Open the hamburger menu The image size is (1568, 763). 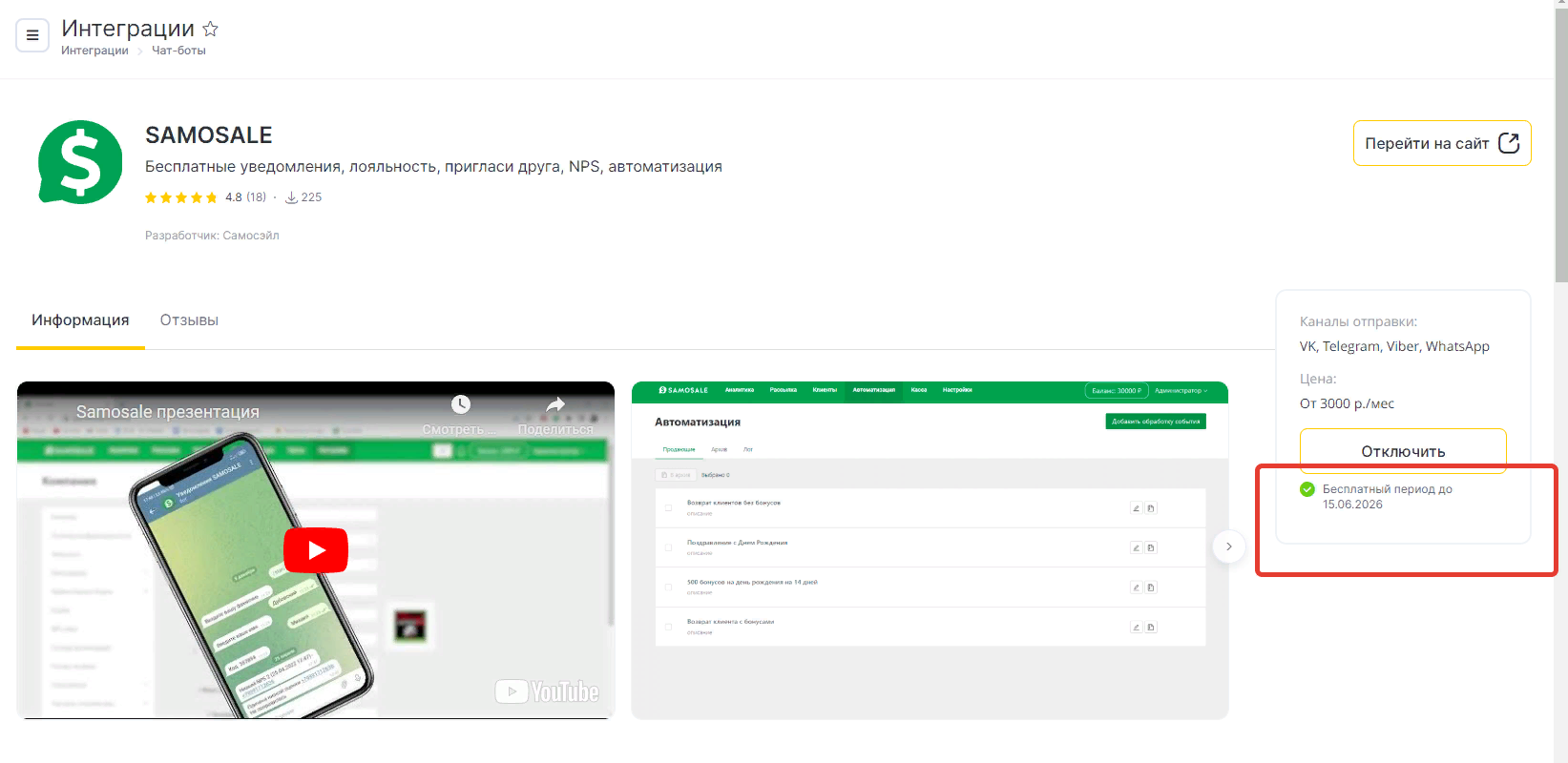[x=32, y=35]
